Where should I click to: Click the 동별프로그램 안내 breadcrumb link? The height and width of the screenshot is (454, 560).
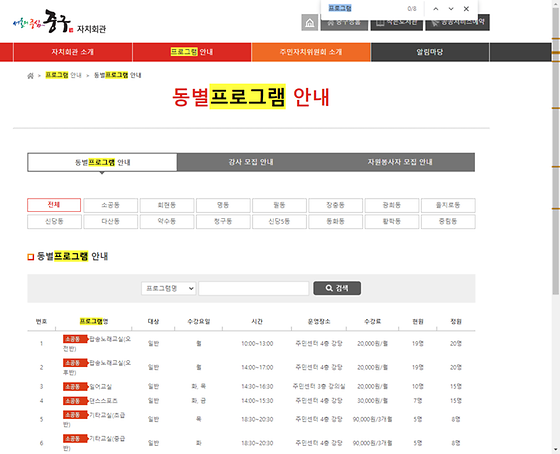[x=118, y=75]
